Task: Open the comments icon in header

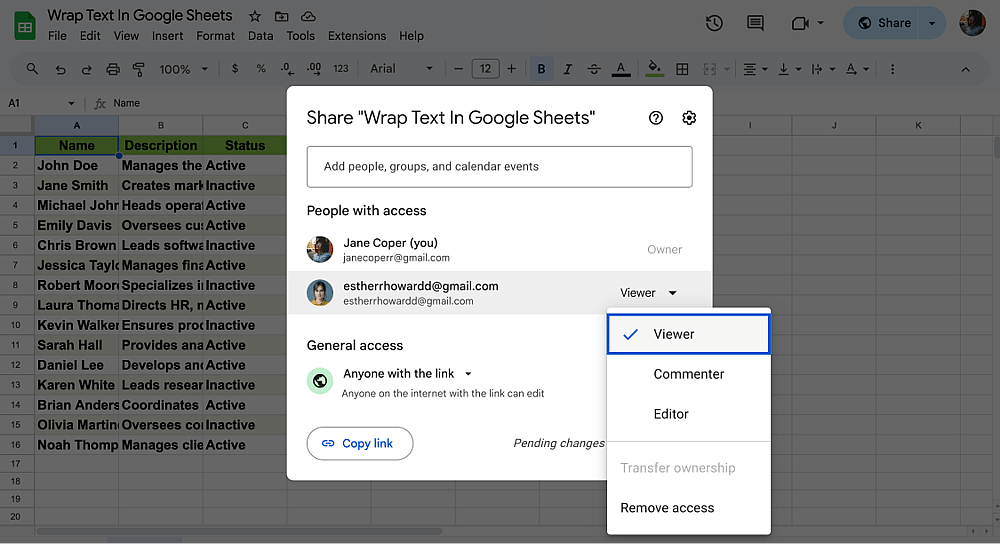Action: click(755, 24)
